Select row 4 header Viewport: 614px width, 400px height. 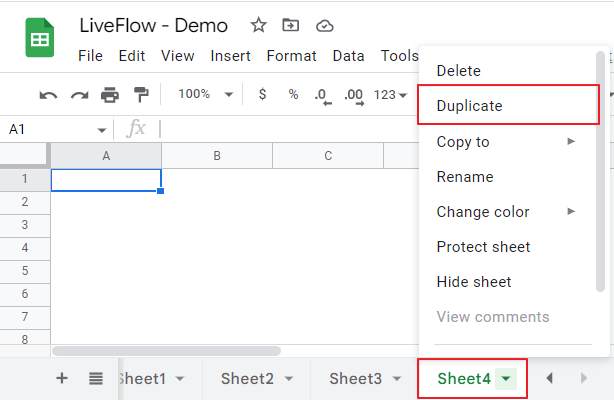pos(25,248)
